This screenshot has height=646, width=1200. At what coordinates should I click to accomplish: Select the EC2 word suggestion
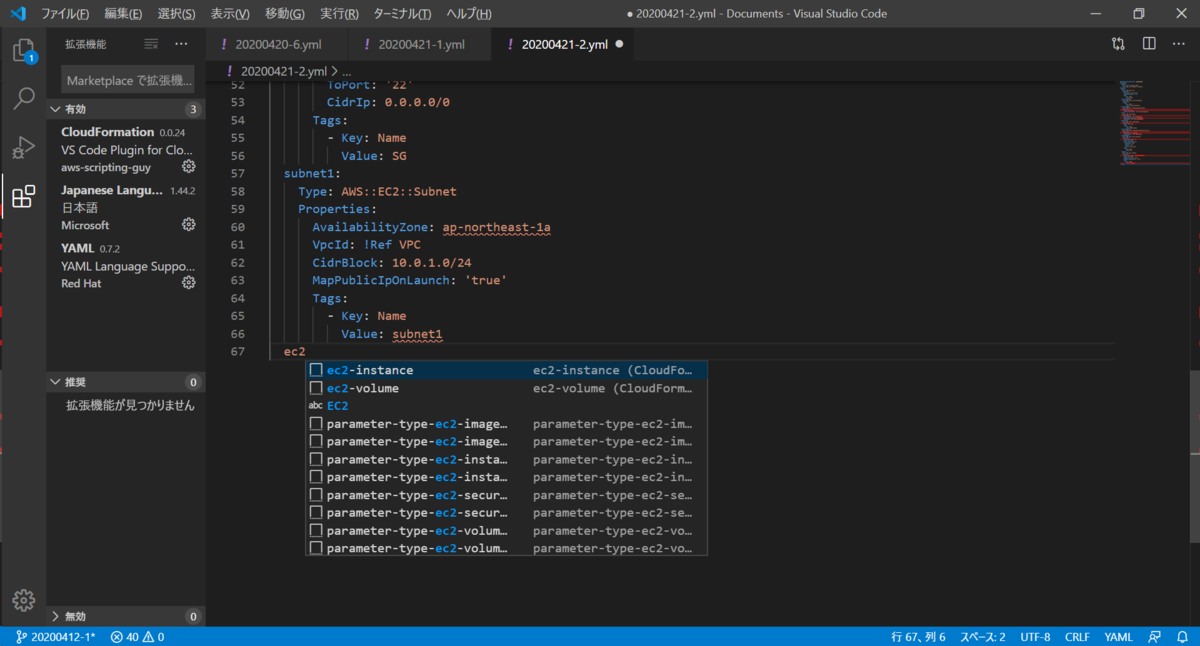(506, 406)
